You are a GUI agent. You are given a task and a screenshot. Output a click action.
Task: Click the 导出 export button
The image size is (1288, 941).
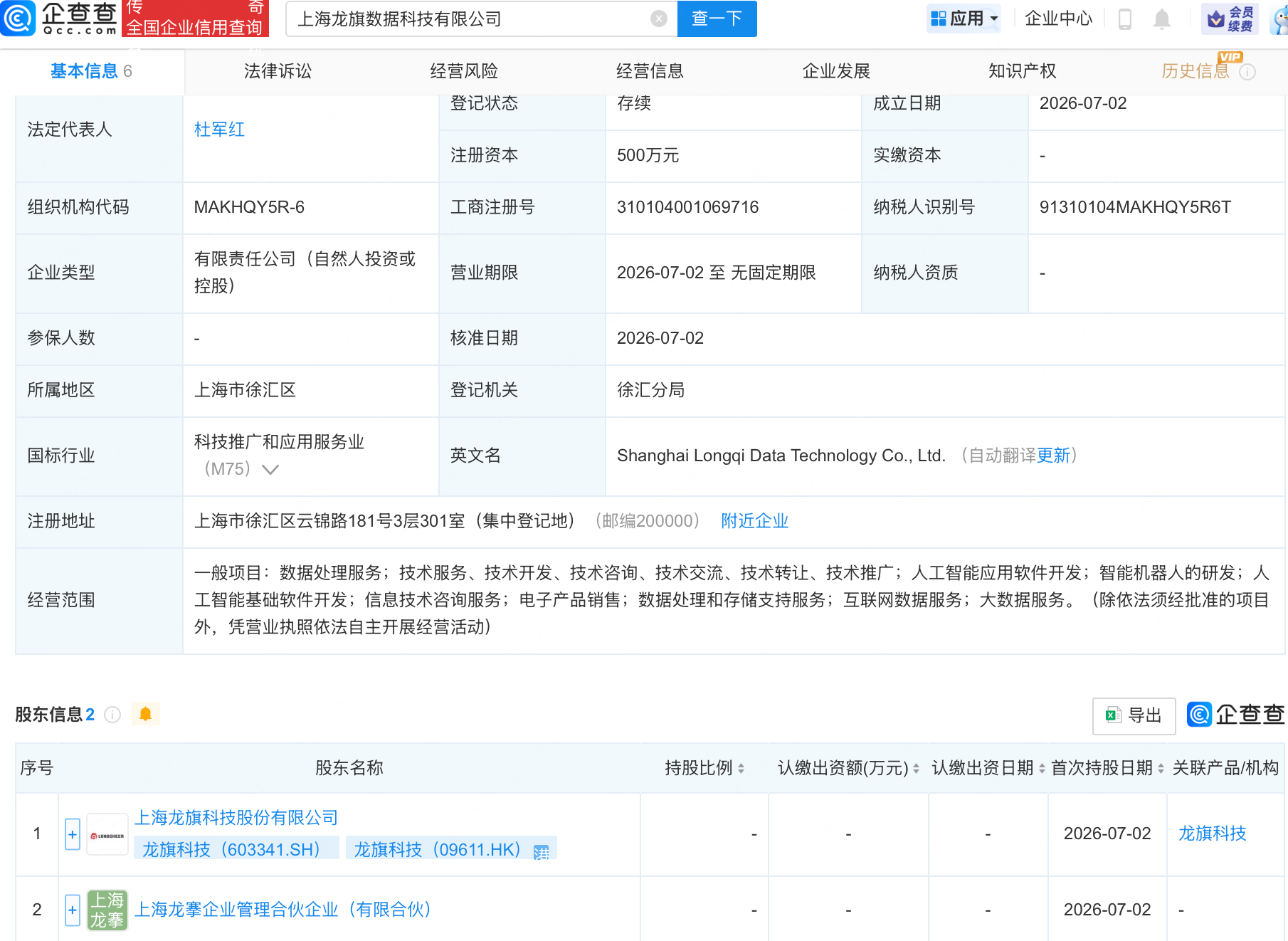tap(1134, 716)
